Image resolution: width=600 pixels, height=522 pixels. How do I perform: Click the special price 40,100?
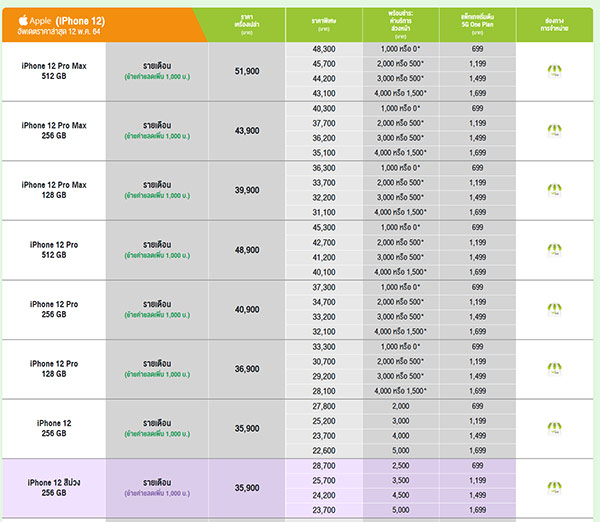(x=324, y=272)
